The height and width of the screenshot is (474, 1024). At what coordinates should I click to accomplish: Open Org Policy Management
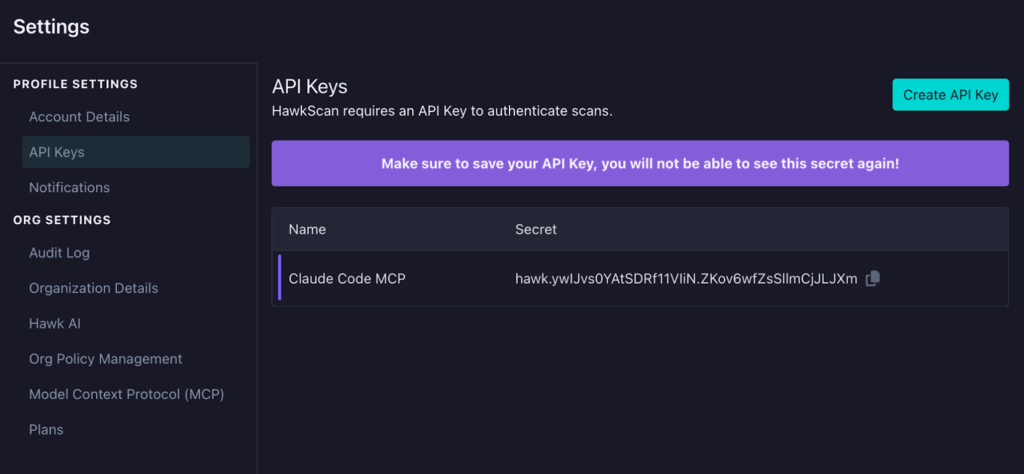point(105,359)
